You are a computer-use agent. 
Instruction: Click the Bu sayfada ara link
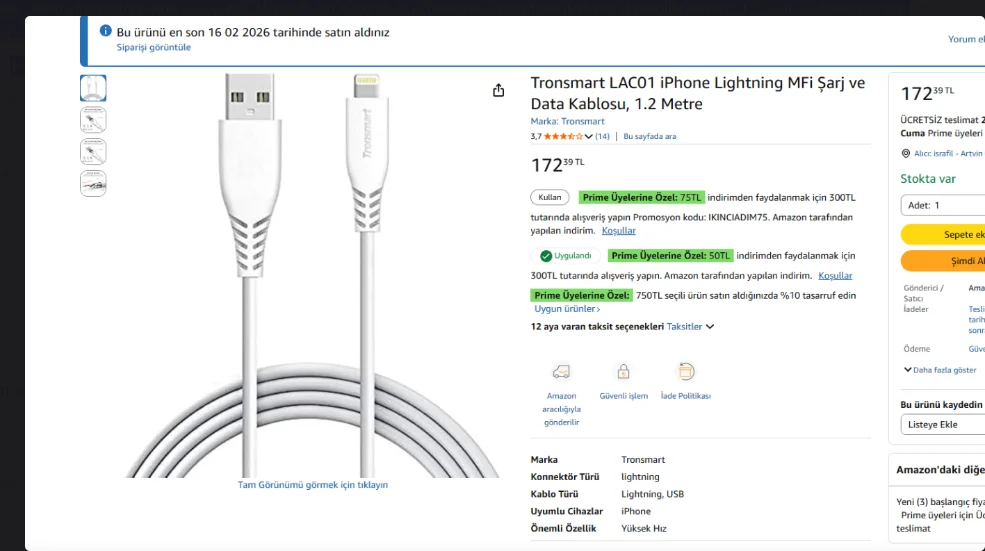(650, 136)
